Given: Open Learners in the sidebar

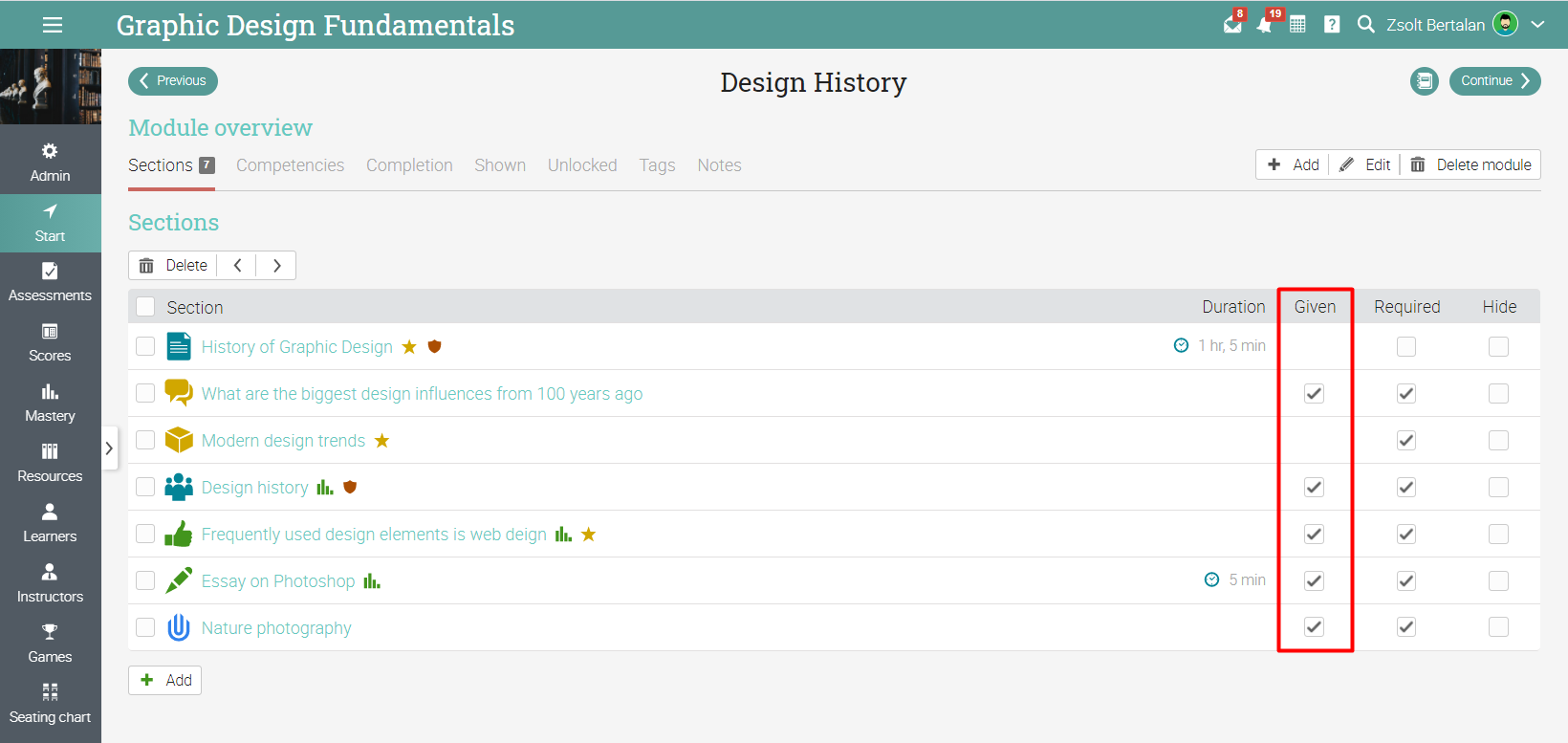Looking at the screenshot, I should coord(50,524).
